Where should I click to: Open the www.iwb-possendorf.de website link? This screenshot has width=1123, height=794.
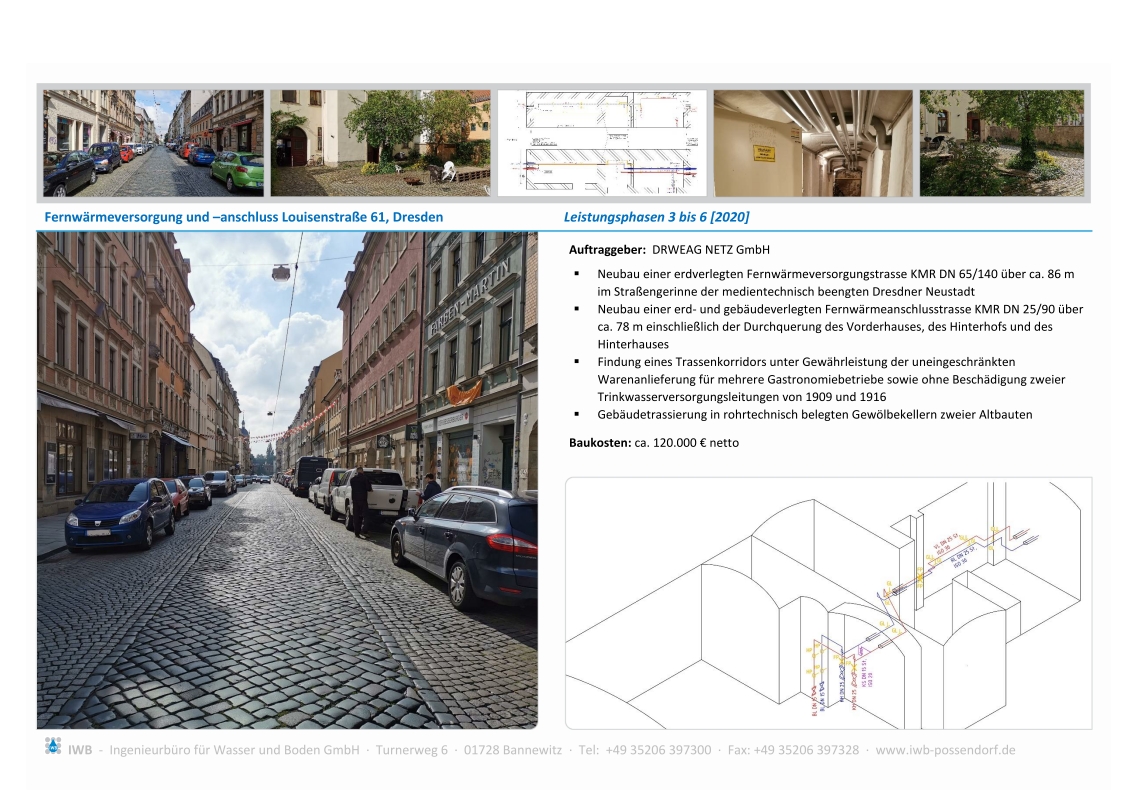pyautogui.click(x=945, y=750)
